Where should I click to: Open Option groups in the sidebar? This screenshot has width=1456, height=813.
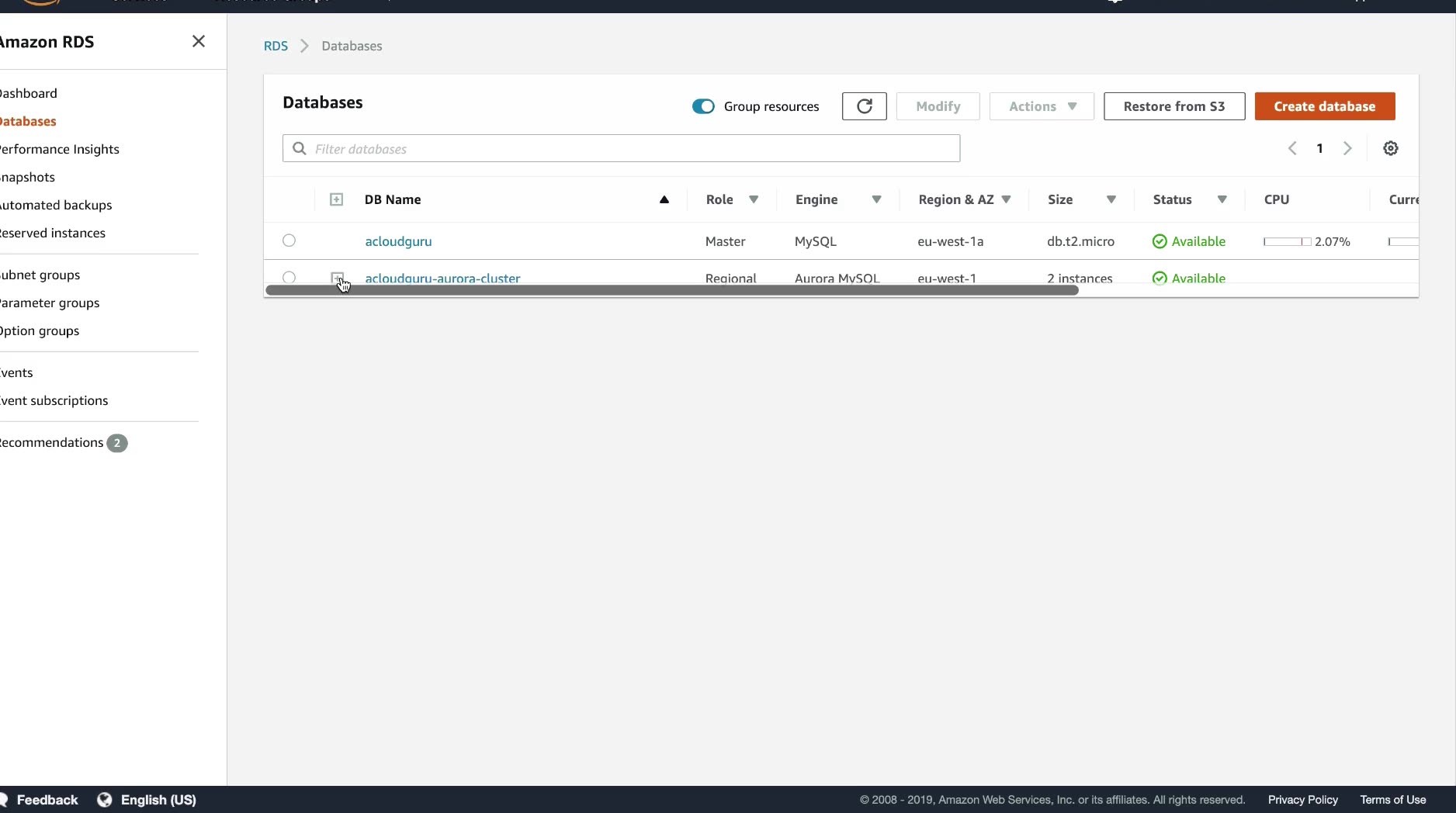click(40, 330)
